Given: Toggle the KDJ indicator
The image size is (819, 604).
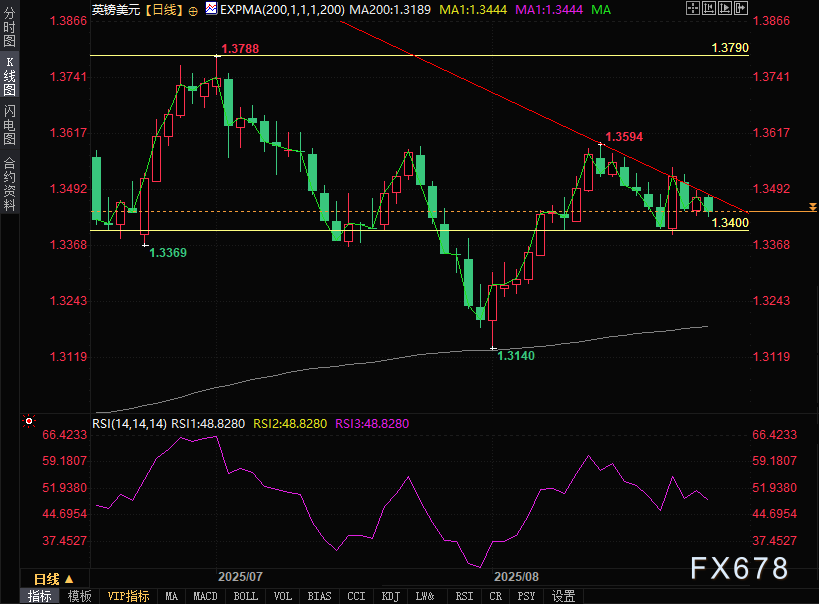Looking at the screenshot, I should [x=390, y=596].
